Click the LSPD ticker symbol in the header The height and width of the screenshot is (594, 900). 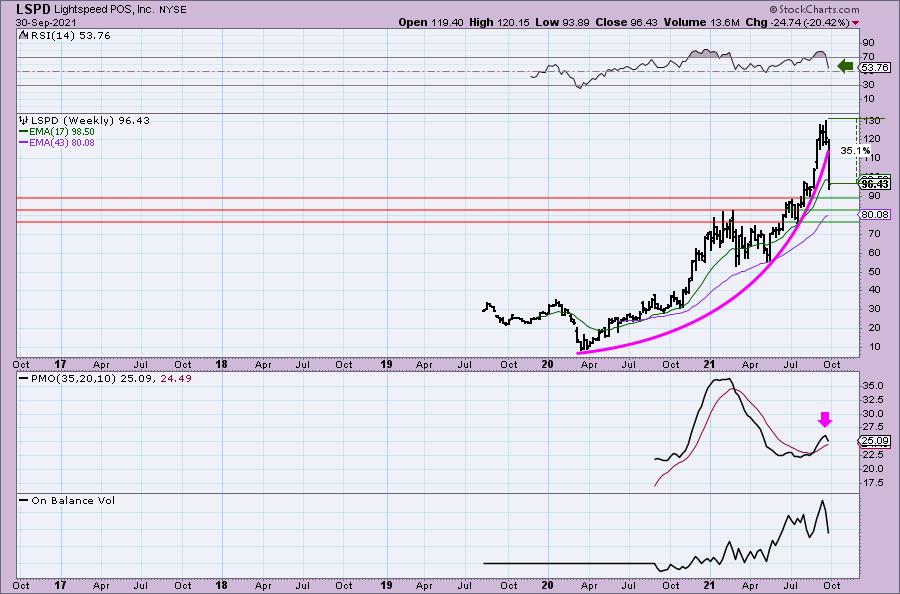coord(33,9)
